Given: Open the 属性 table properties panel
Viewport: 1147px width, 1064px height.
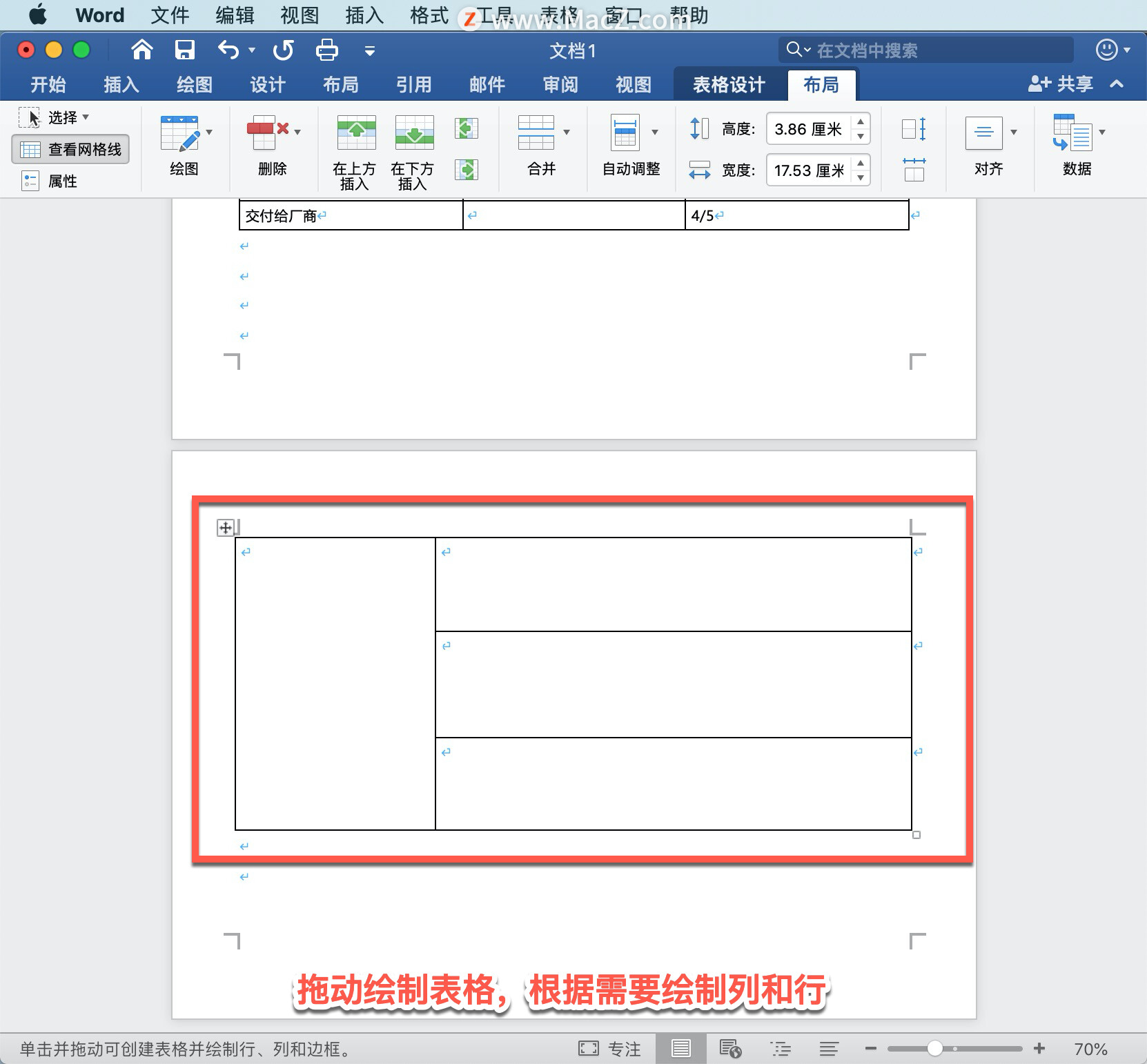Looking at the screenshot, I should click(x=62, y=181).
